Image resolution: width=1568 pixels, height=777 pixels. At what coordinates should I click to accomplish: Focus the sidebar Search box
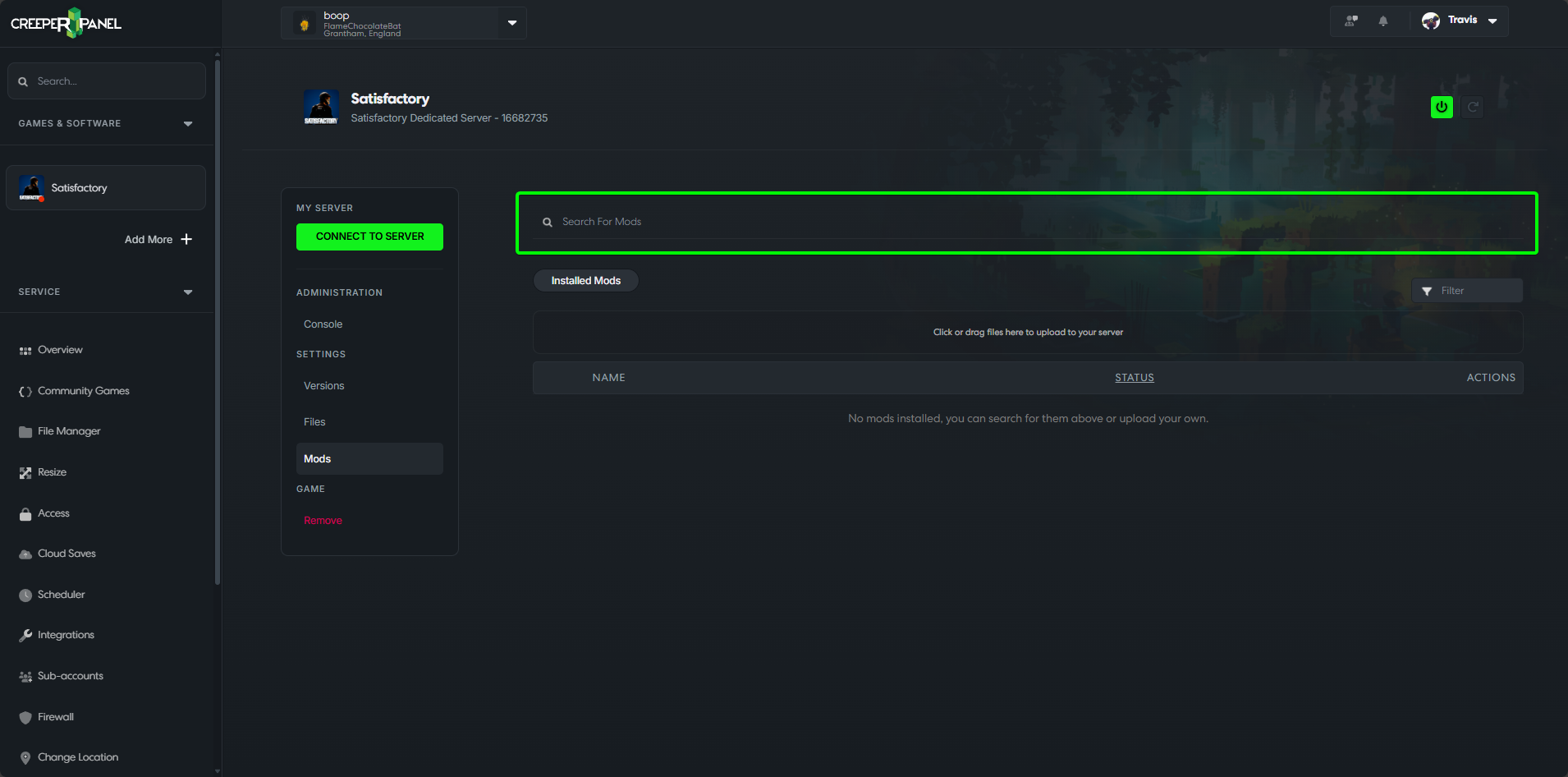107,81
